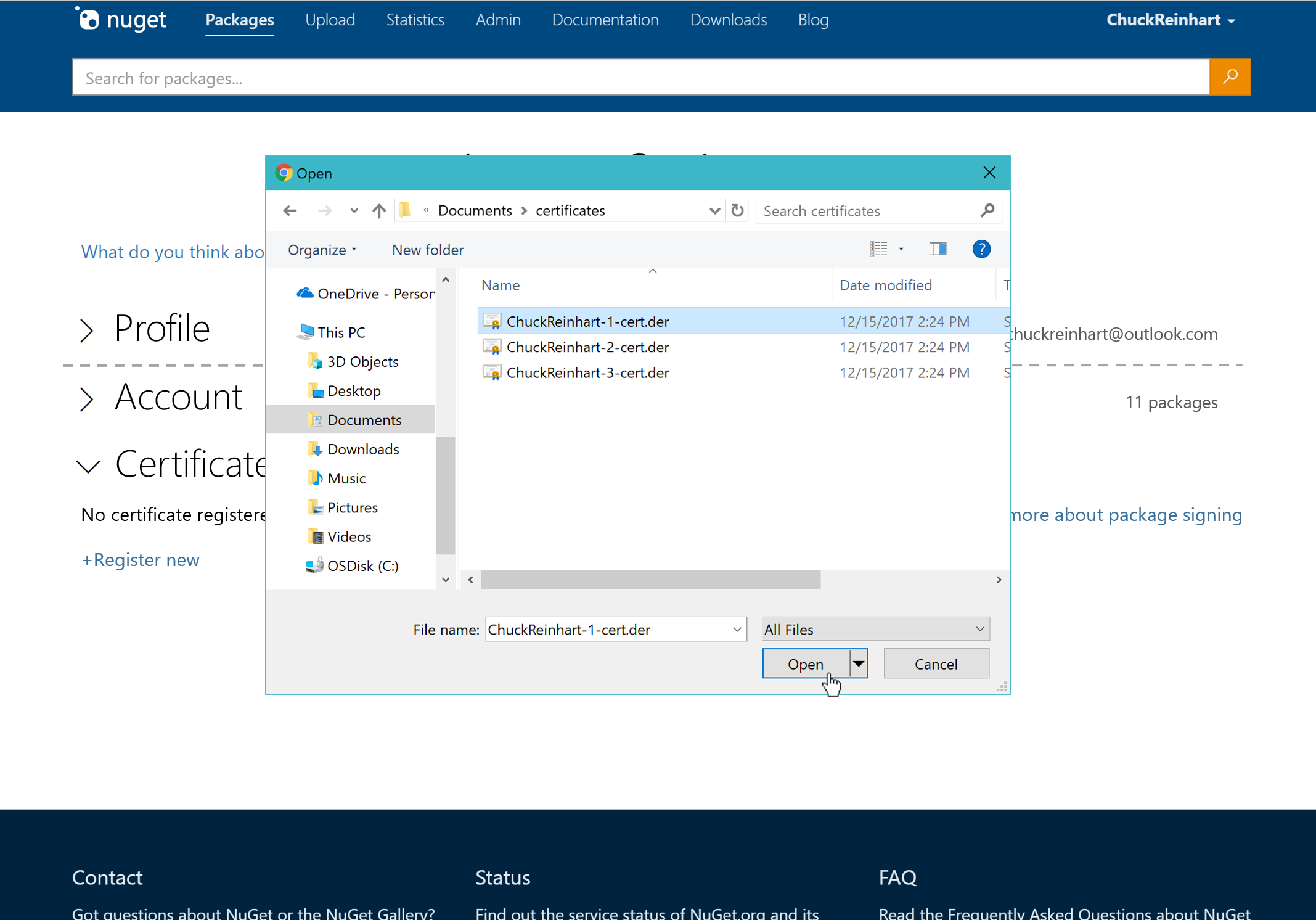Click New folder button

click(428, 250)
